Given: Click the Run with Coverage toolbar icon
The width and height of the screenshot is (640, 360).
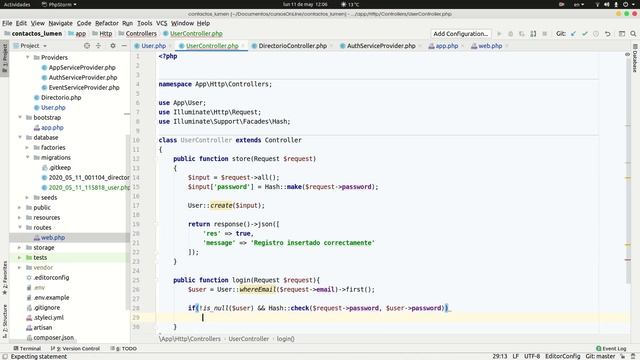Looking at the screenshot, I should point(522,34).
